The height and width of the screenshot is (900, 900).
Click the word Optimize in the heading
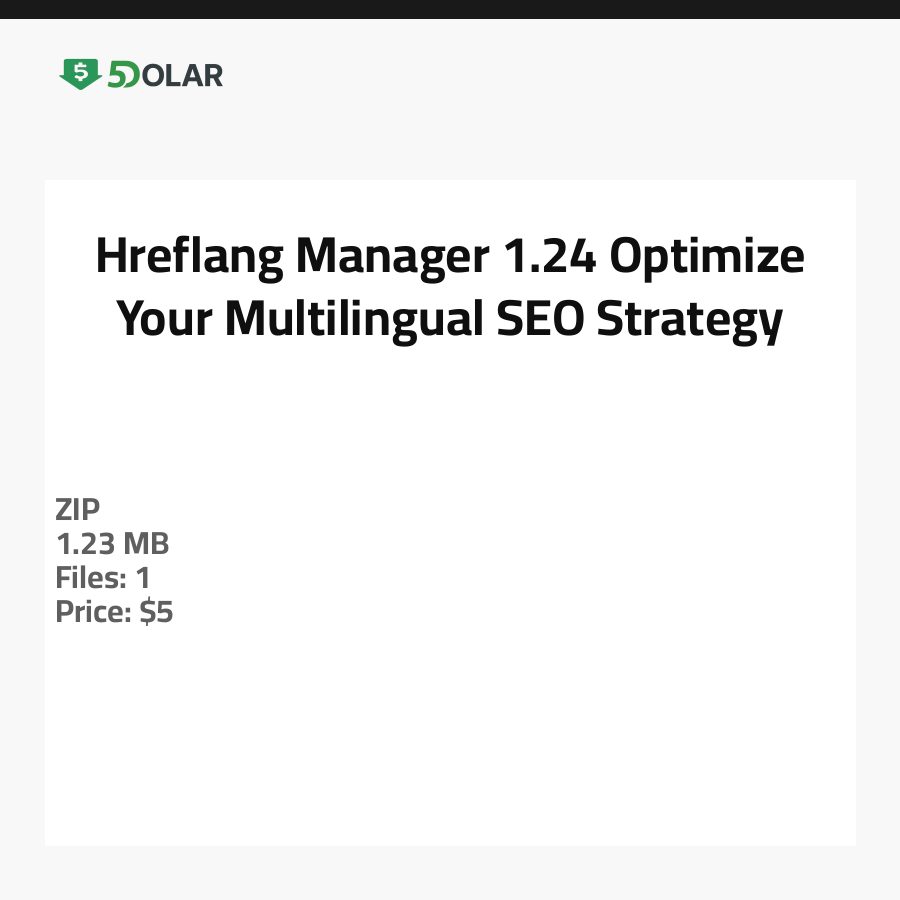707,257
